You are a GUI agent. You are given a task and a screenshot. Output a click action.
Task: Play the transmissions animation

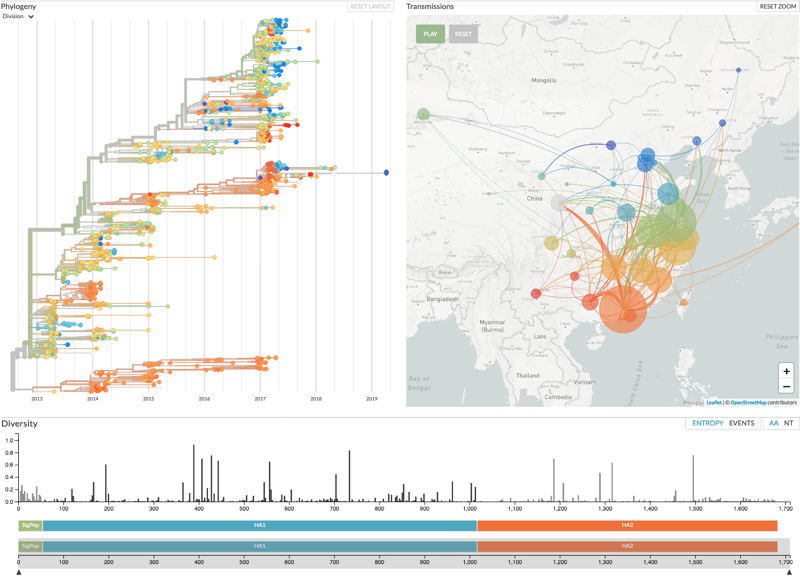pyautogui.click(x=430, y=33)
